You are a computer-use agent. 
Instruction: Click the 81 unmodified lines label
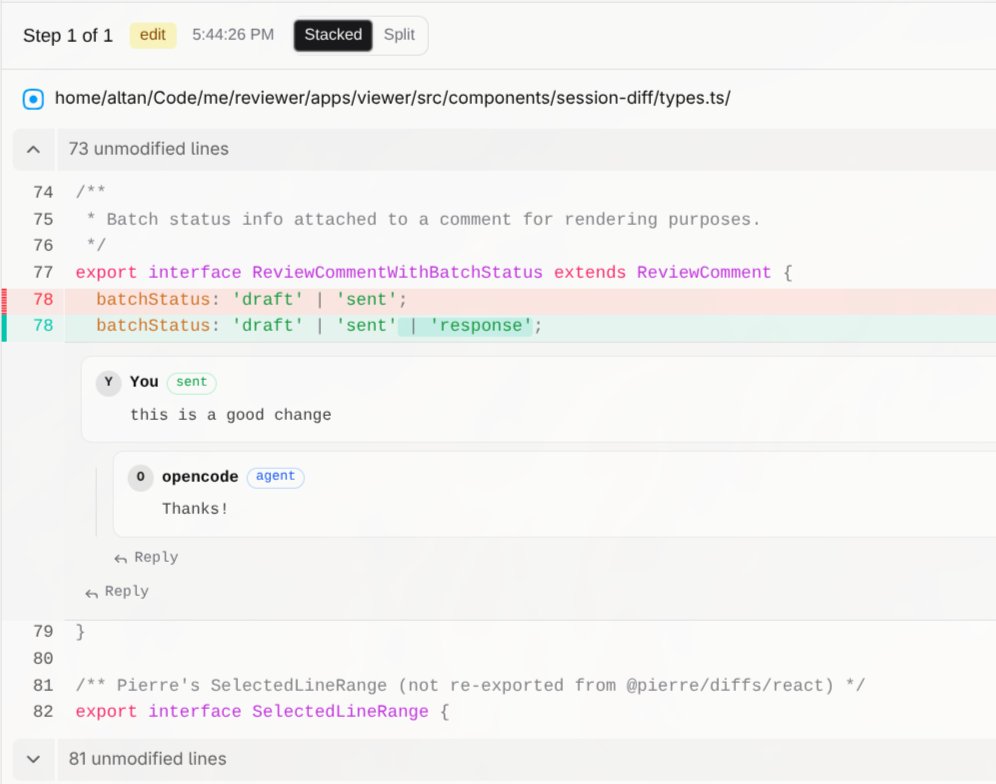[147, 759]
